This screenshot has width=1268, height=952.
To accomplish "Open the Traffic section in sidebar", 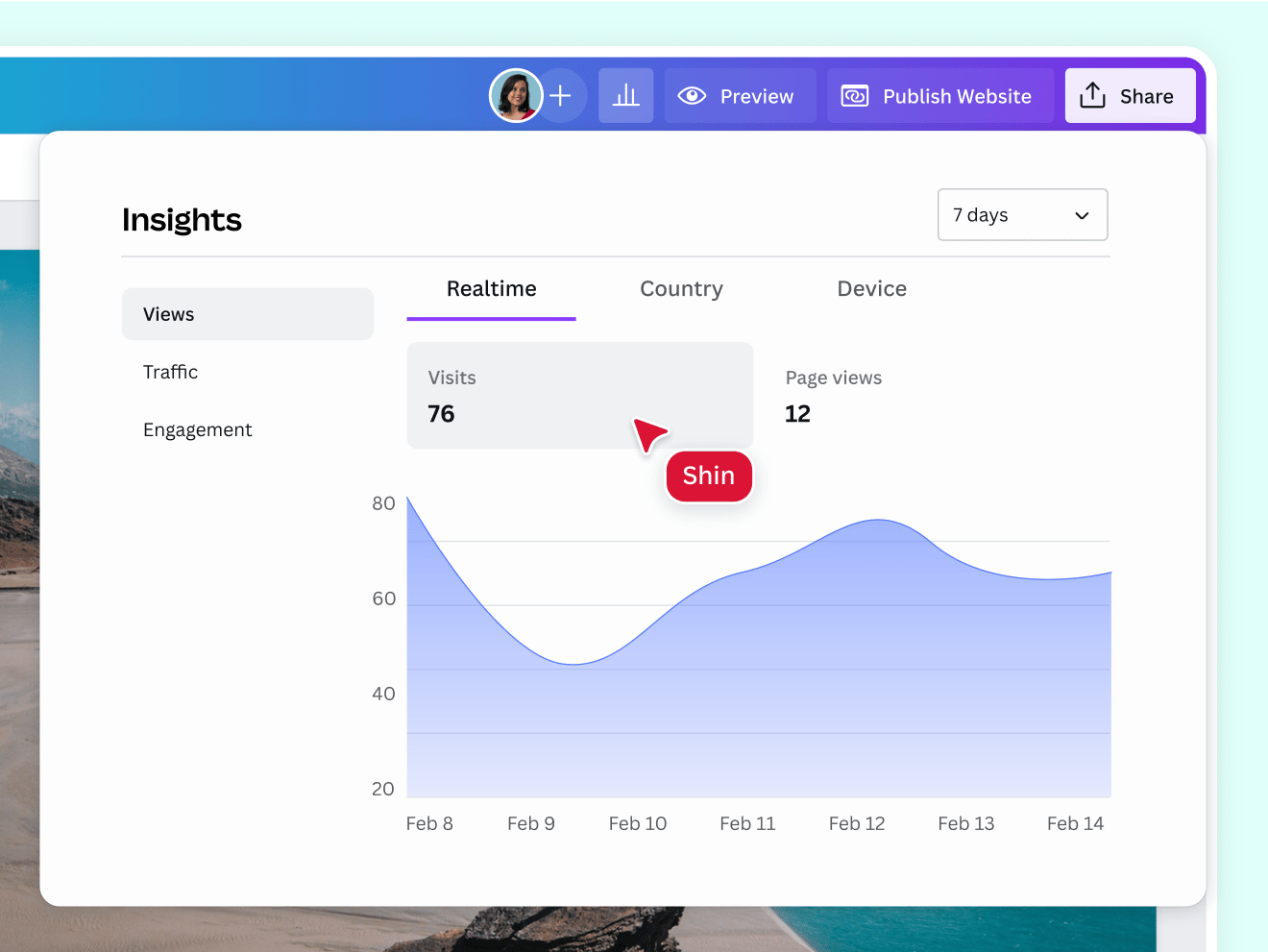I will pyautogui.click(x=171, y=372).
